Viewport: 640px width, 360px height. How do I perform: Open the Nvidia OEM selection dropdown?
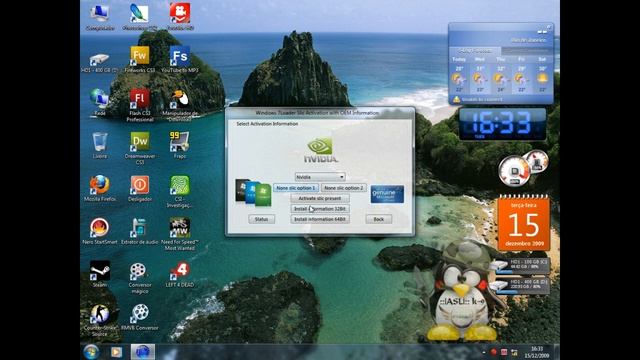320,177
